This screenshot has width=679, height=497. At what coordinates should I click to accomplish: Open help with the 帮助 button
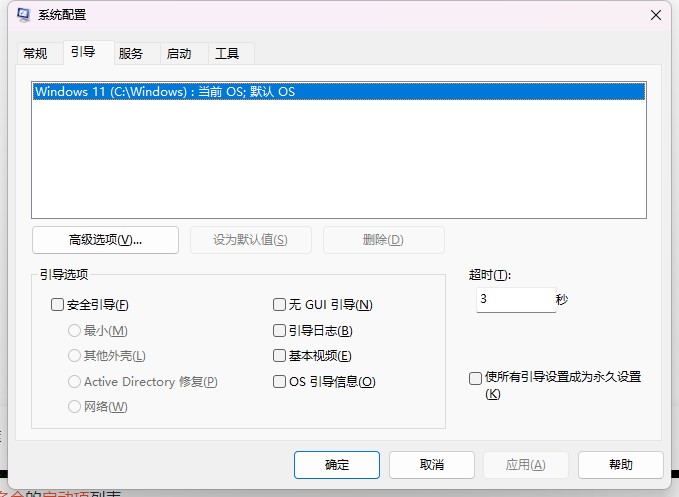621,465
